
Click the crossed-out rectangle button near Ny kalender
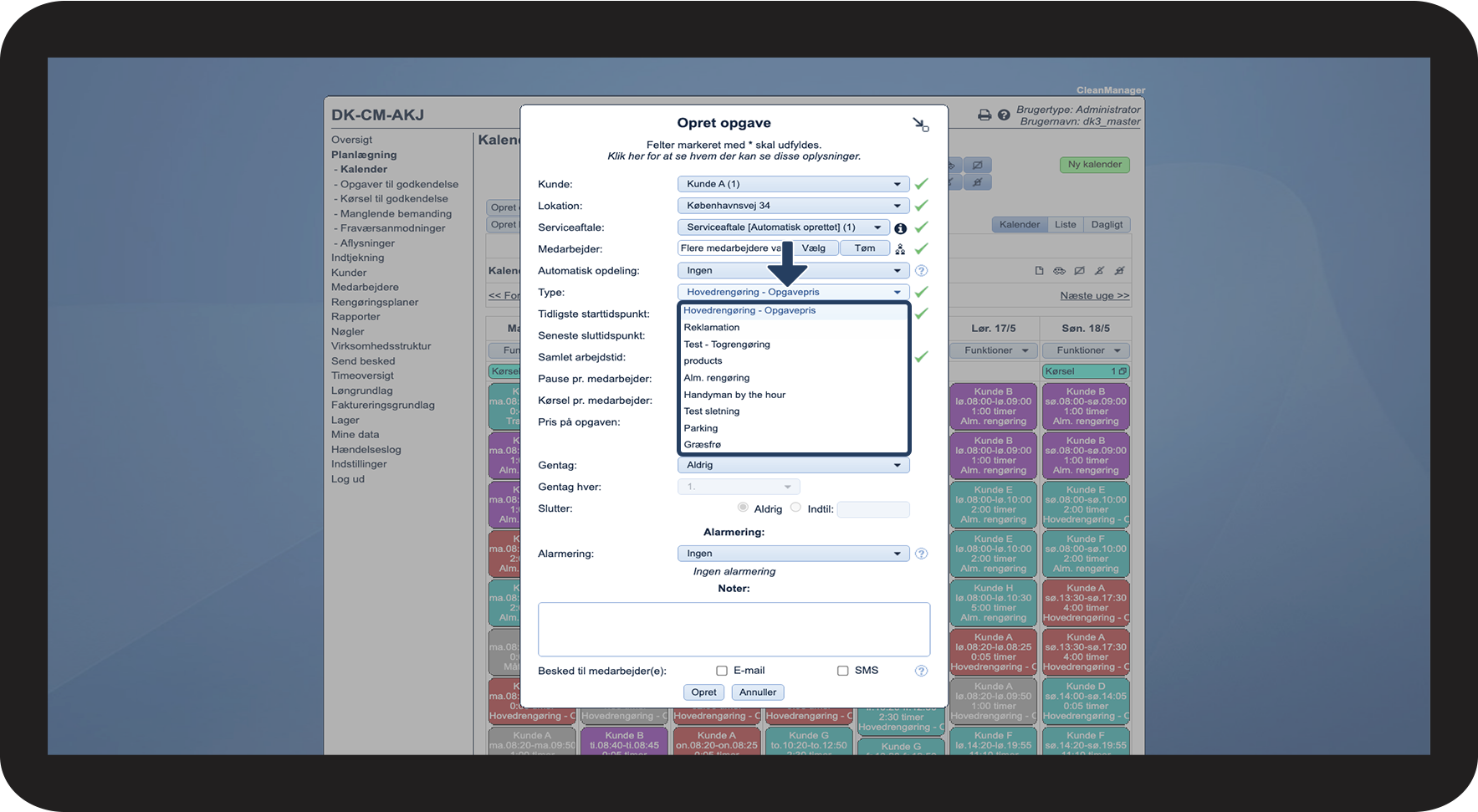click(977, 165)
